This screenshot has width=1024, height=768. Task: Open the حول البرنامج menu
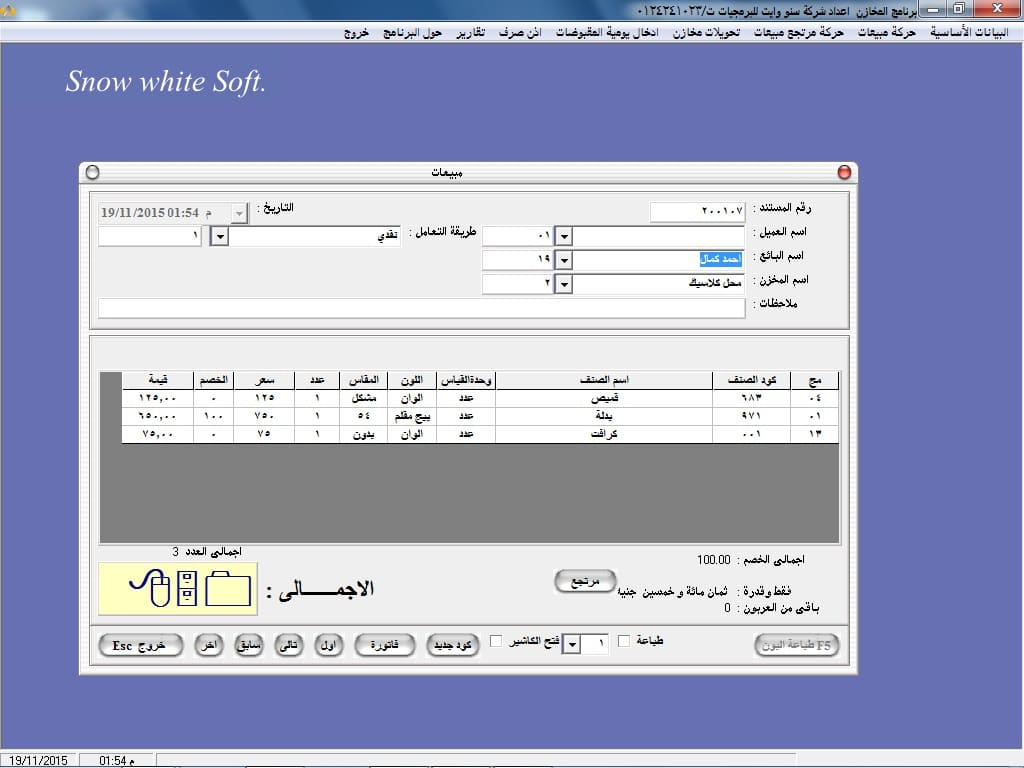412,32
